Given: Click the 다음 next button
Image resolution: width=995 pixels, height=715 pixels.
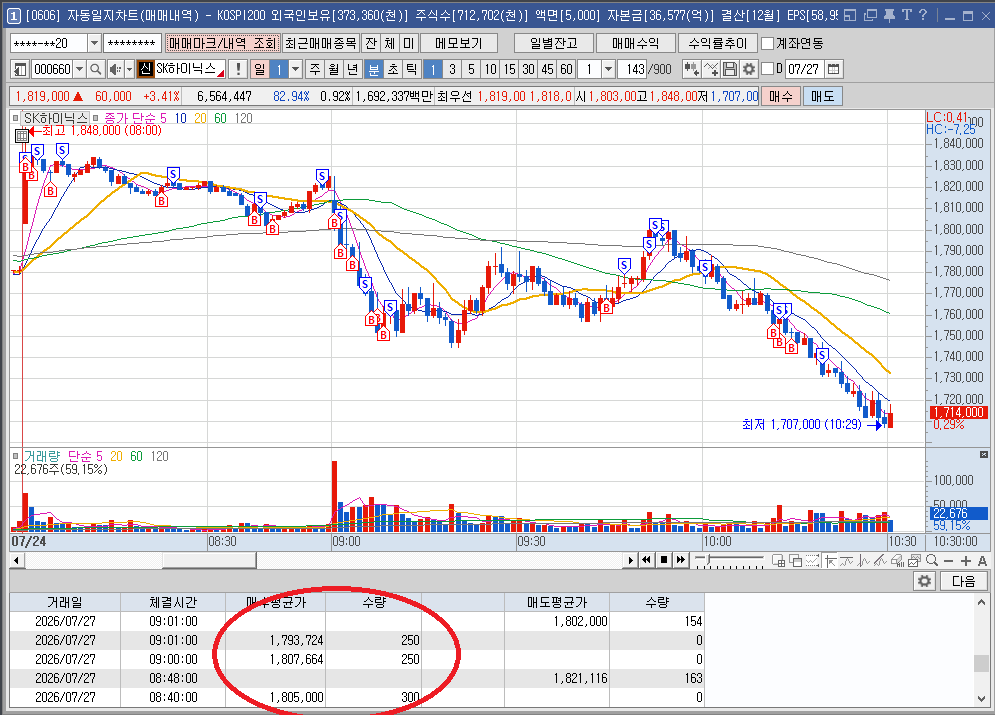Looking at the screenshot, I should coord(963,581).
